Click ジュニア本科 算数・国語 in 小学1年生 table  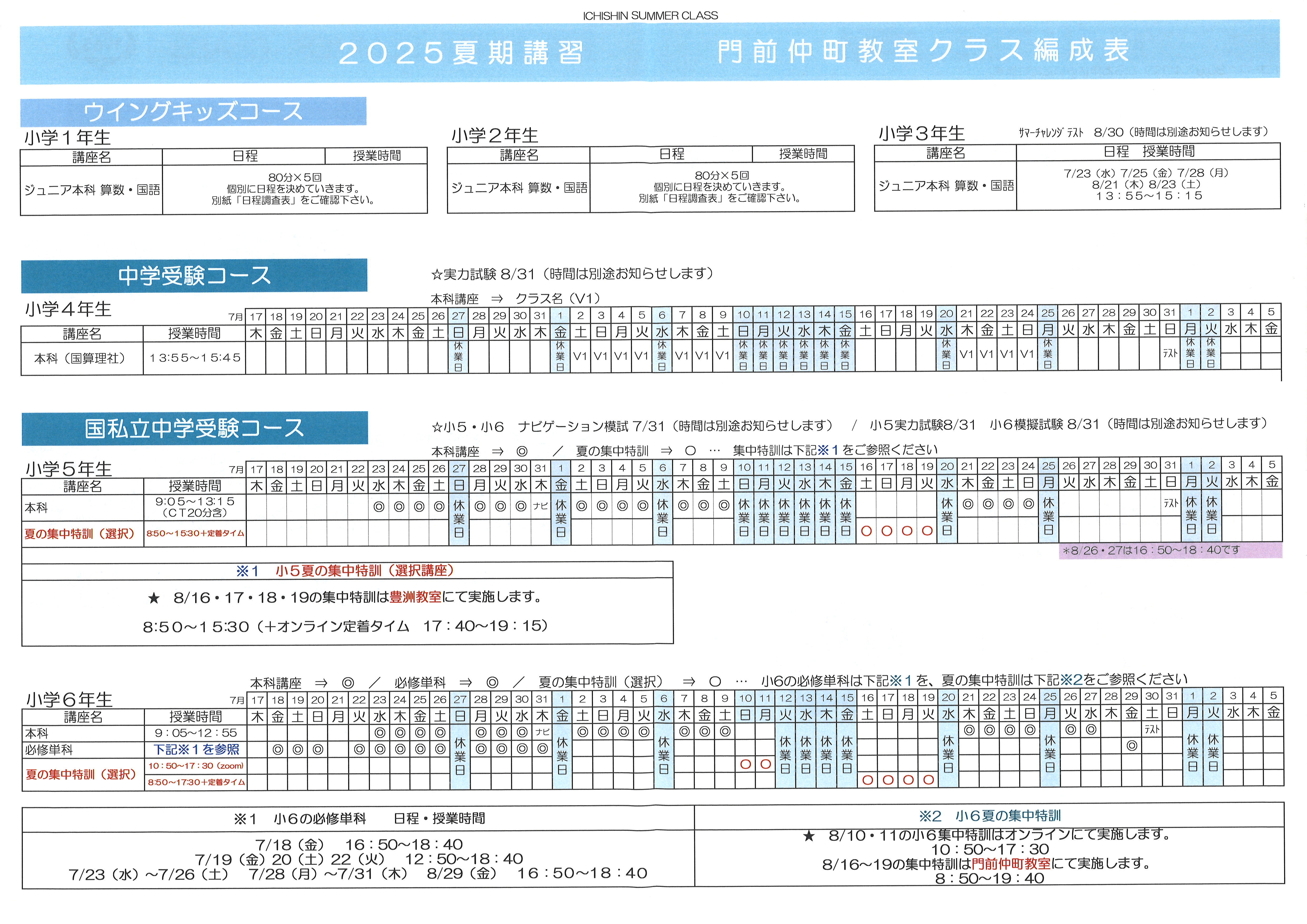tap(92, 190)
